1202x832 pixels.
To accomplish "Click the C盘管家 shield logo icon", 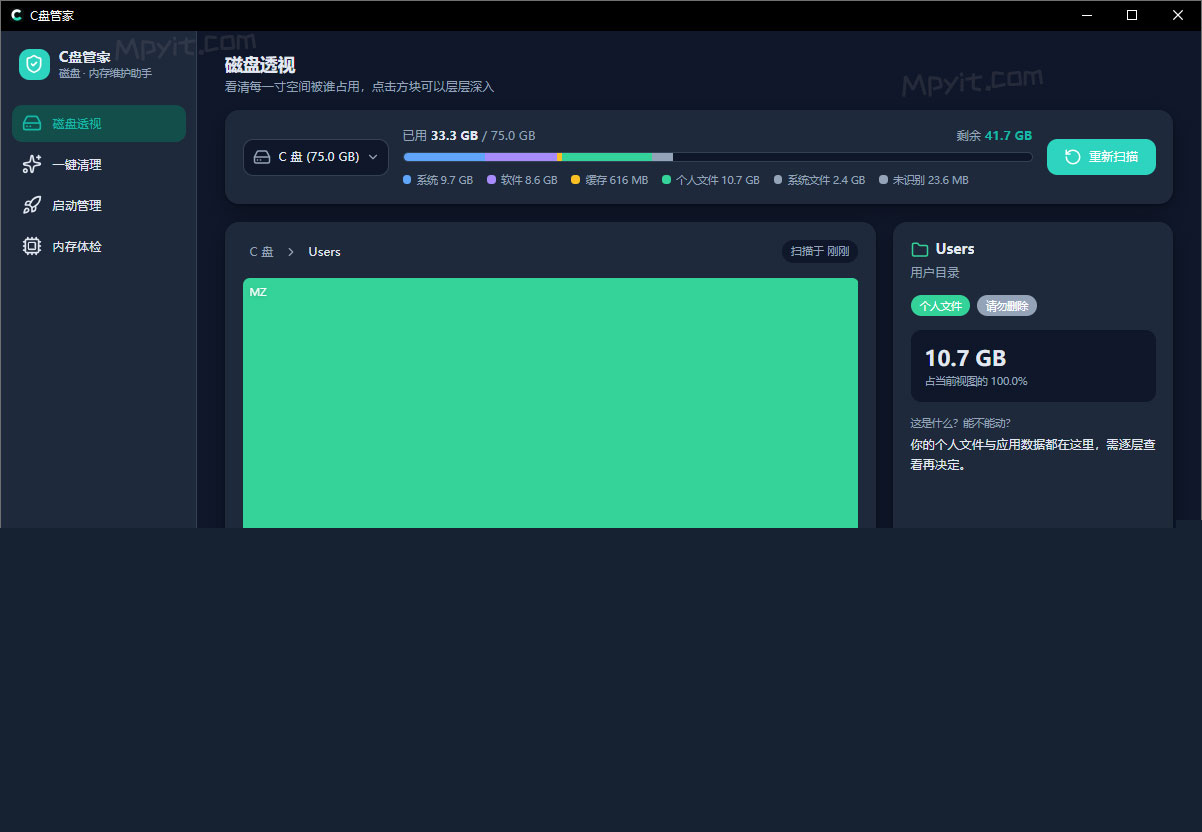I will click(x=34, y=64).
